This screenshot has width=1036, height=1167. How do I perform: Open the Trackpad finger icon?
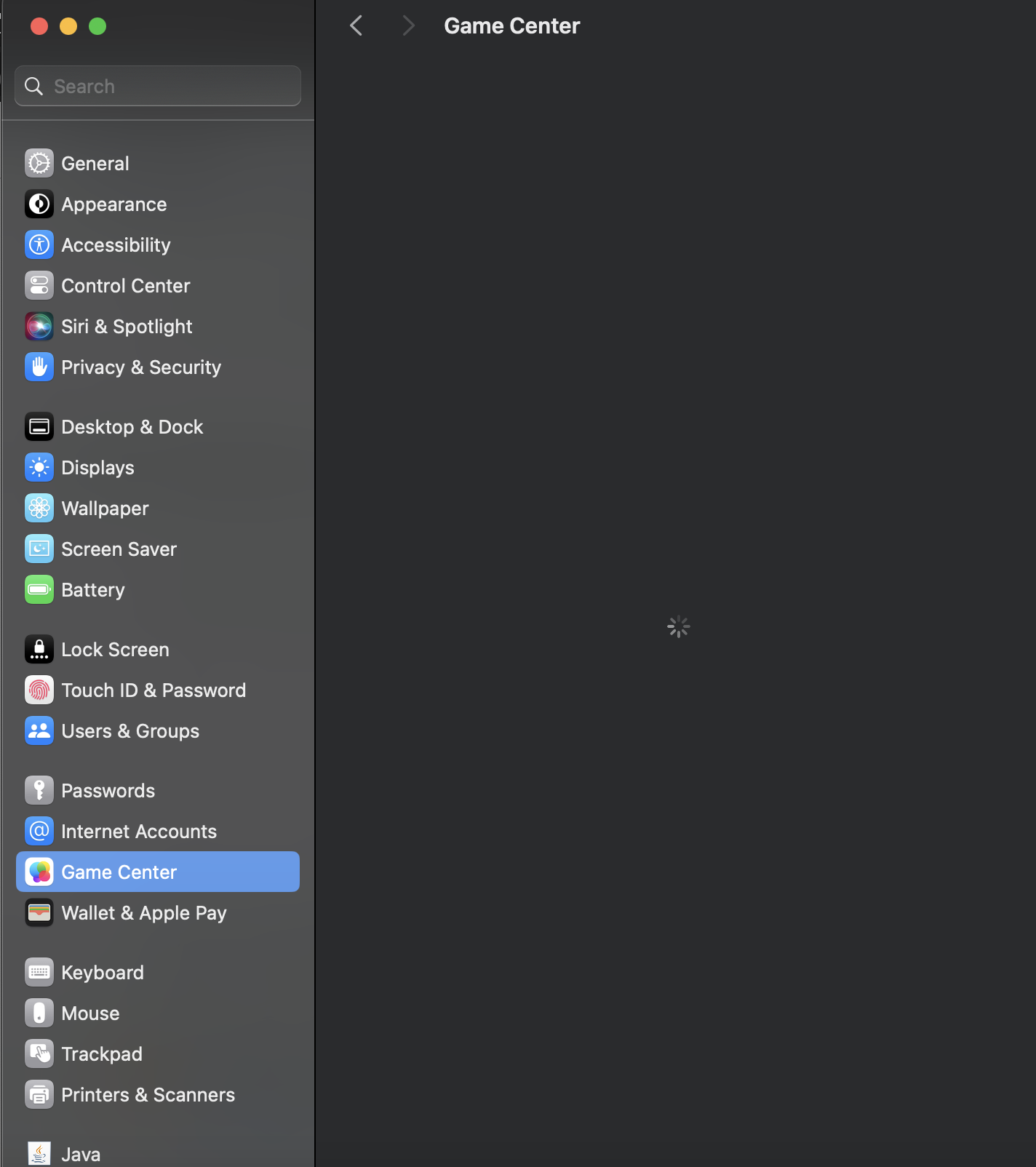39,1054
